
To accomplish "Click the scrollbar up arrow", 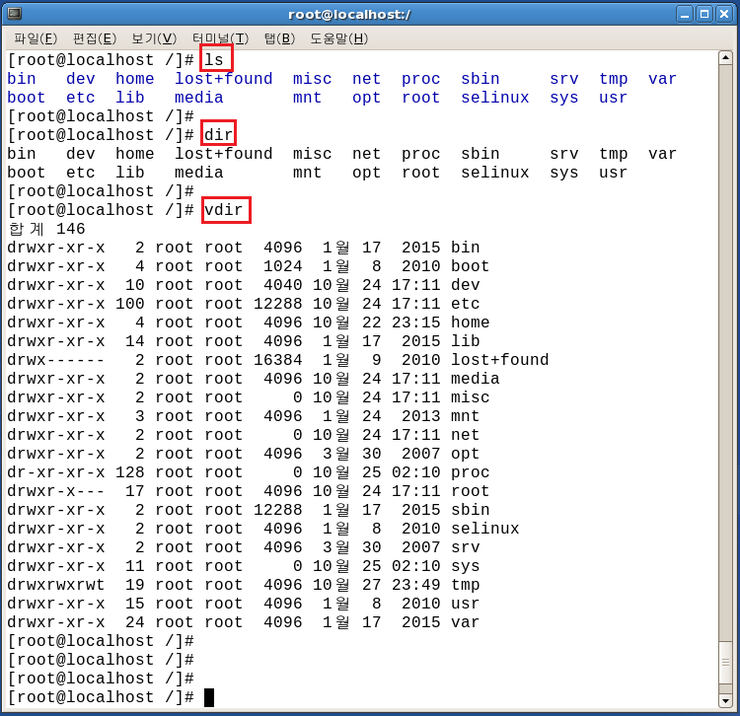I will click(x=725, y=58).
